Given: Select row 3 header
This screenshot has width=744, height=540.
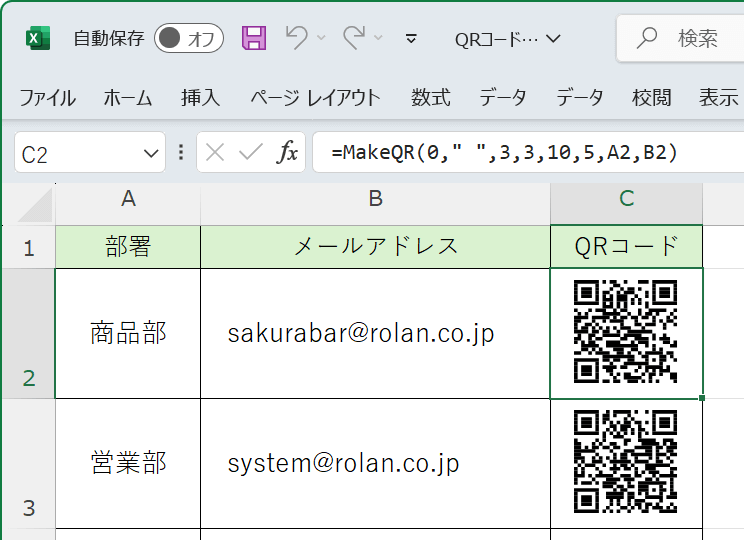Looking at the screenshot, I should (x=29, y=463).
